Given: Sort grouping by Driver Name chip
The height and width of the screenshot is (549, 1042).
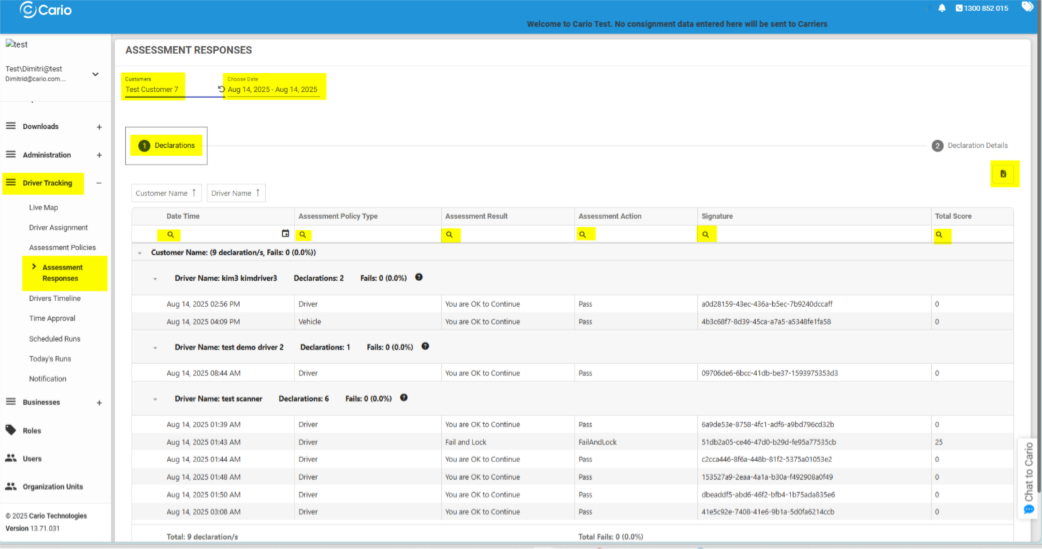Looking at the screenshot, I should coord(236,193).
